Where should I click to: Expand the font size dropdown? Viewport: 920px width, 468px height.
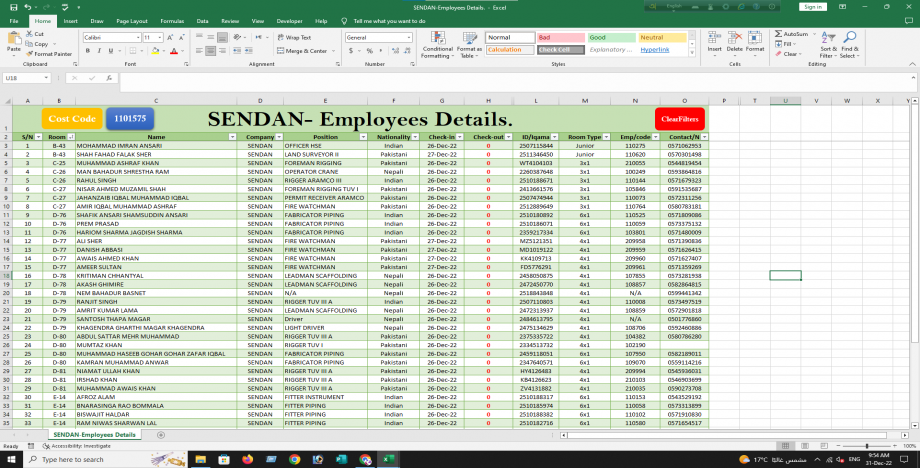[x=159, y=37]
